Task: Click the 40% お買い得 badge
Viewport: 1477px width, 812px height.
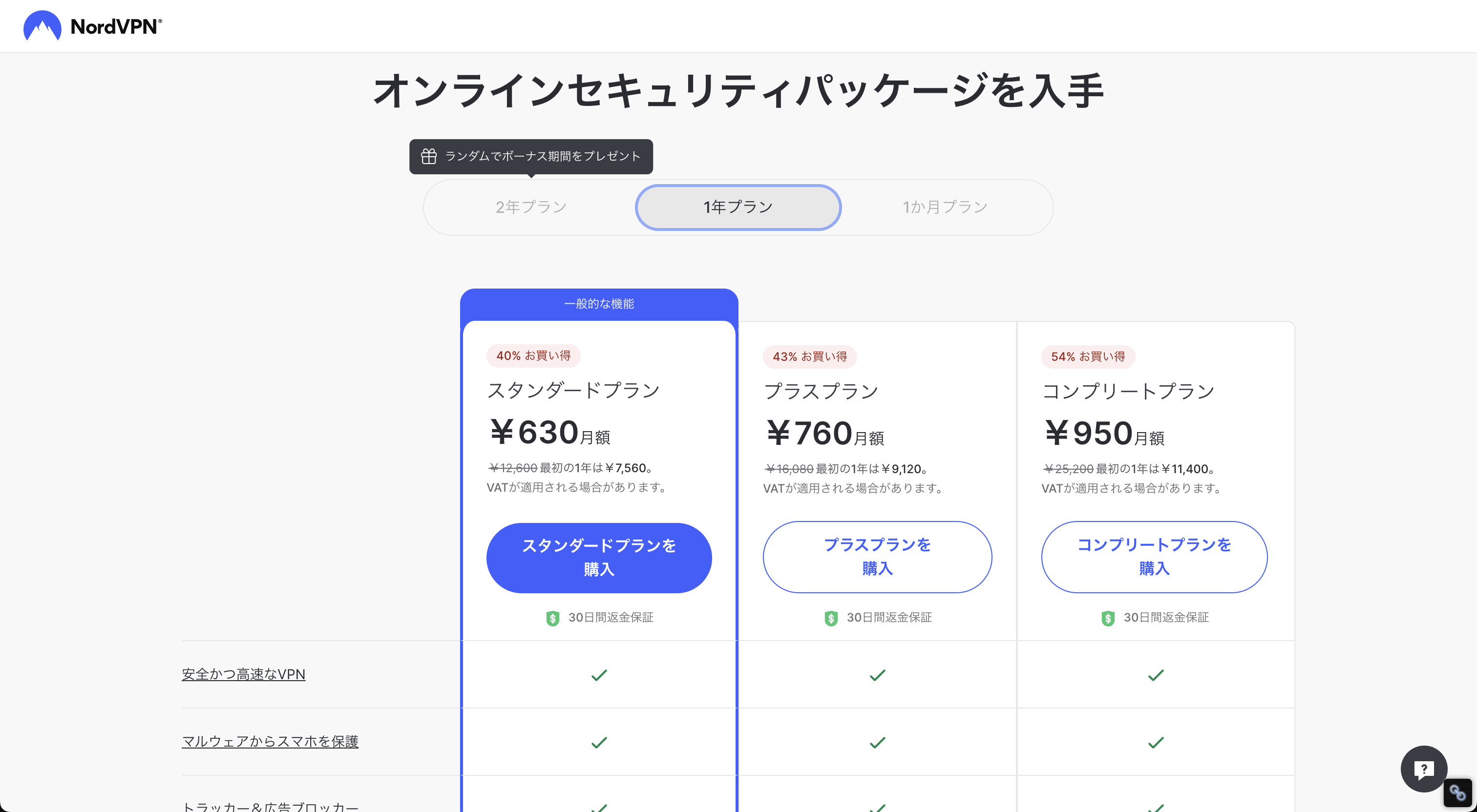Action: (533, 355)
